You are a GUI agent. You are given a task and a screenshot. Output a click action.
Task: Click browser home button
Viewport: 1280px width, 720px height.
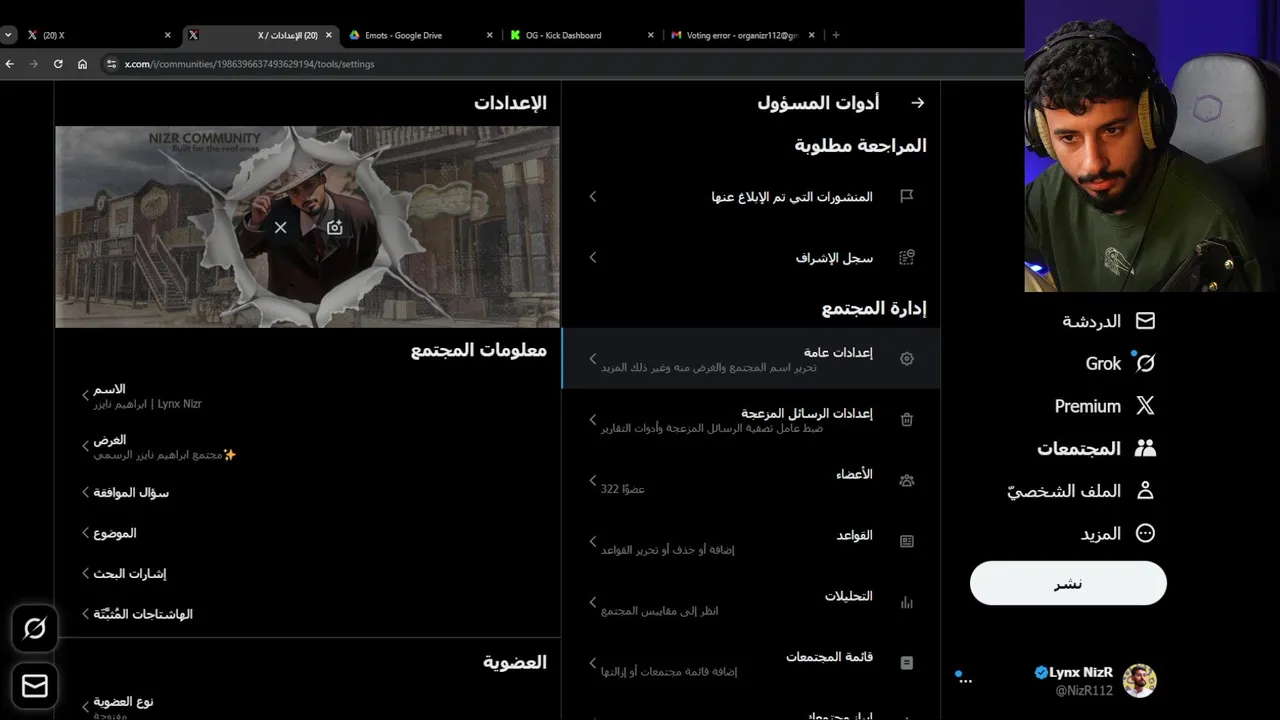coord(82,64)
